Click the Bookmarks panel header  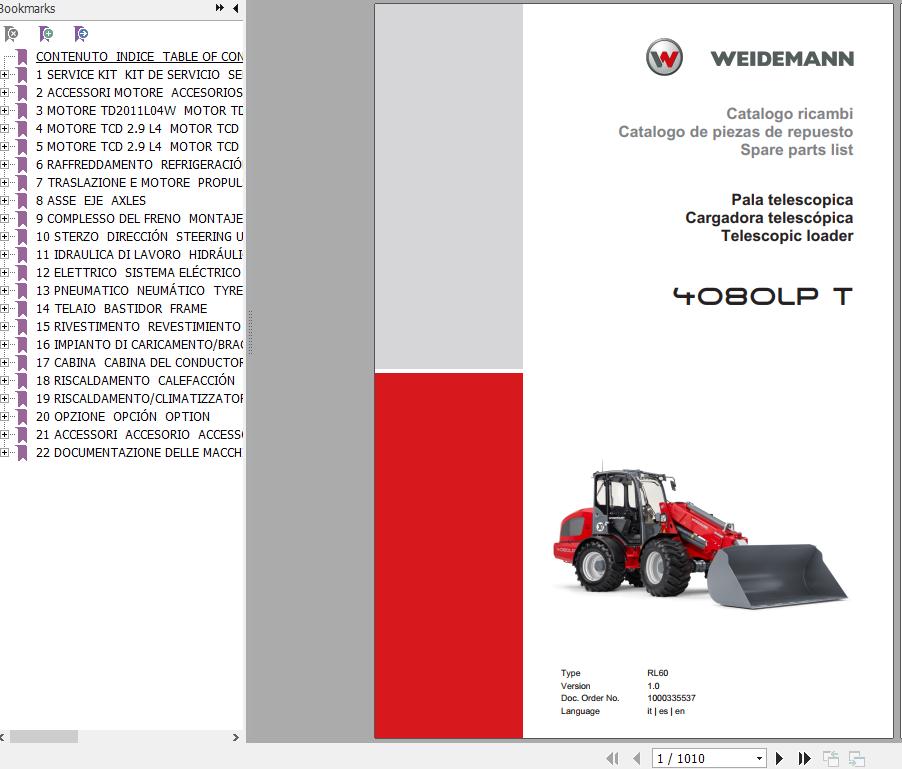(x=28, y=8)
